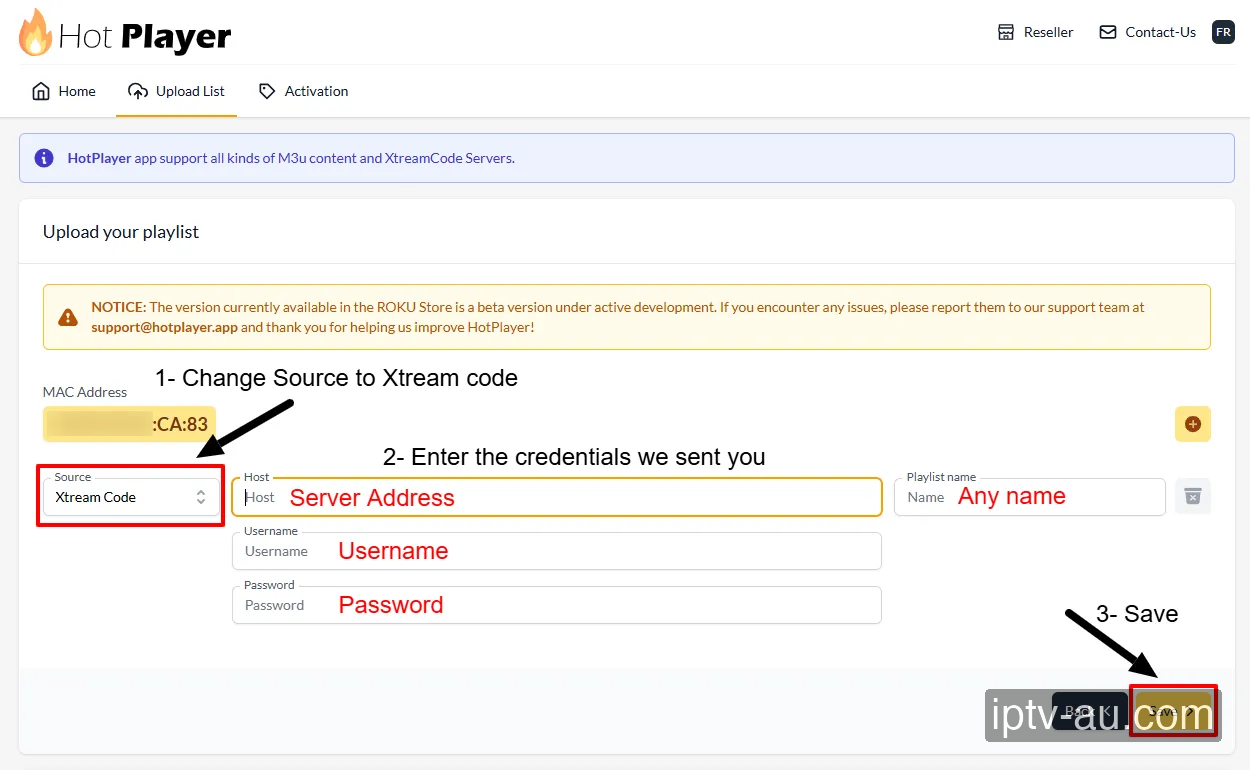Viewport: 1250px width, 770px height.
Task: Click the Home house icon
Action: click(x=41, y=91)
